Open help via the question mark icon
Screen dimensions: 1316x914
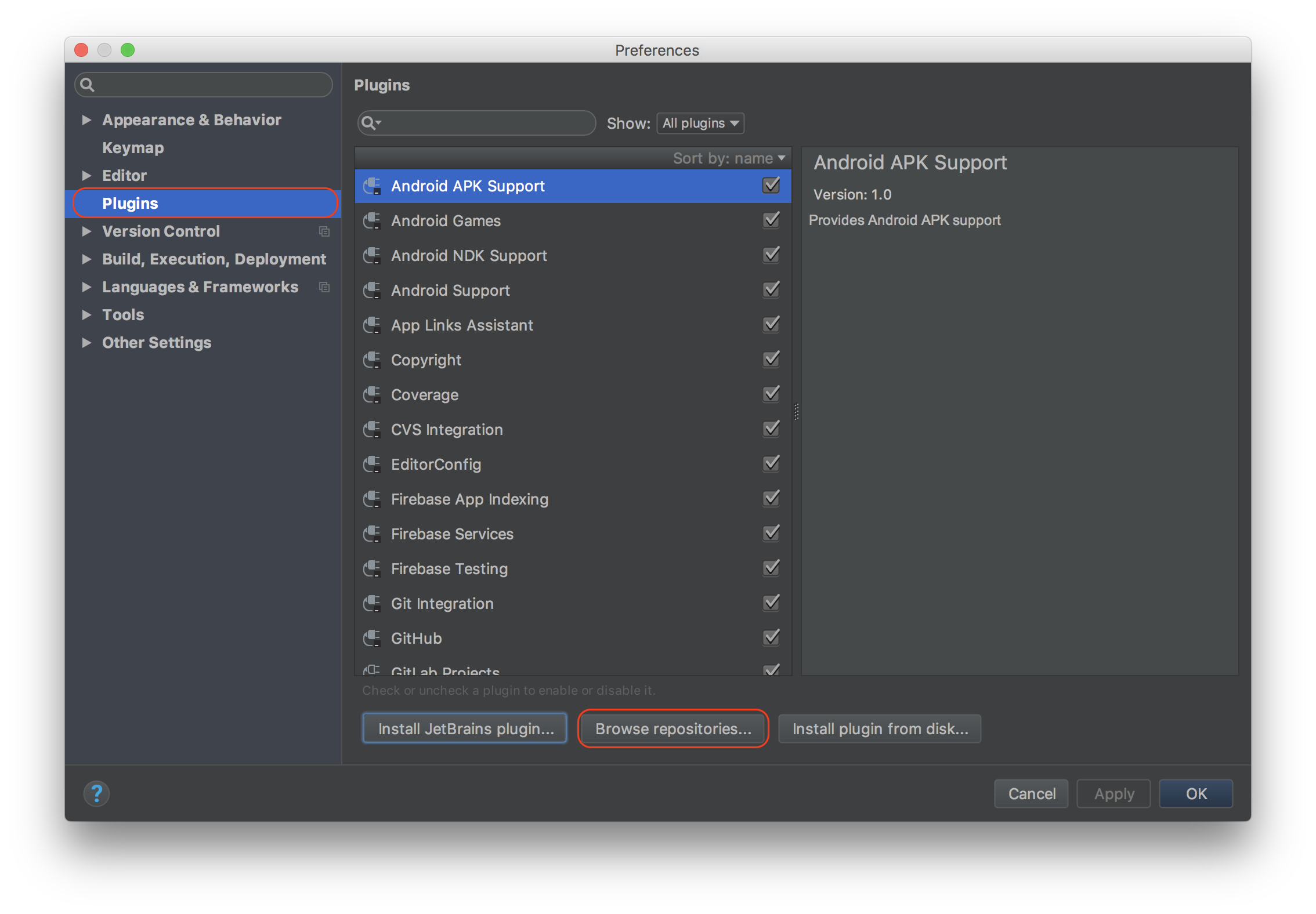pos(96,793)
